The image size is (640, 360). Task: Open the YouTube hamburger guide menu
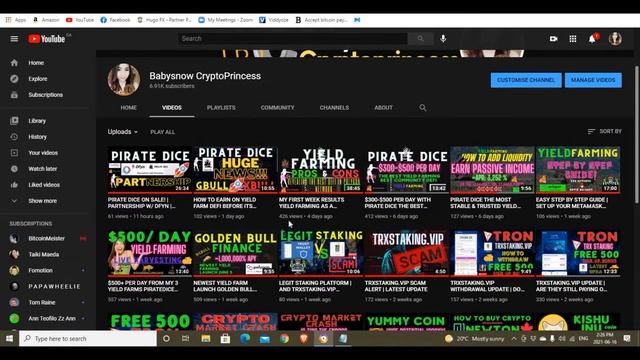(14, 39)
